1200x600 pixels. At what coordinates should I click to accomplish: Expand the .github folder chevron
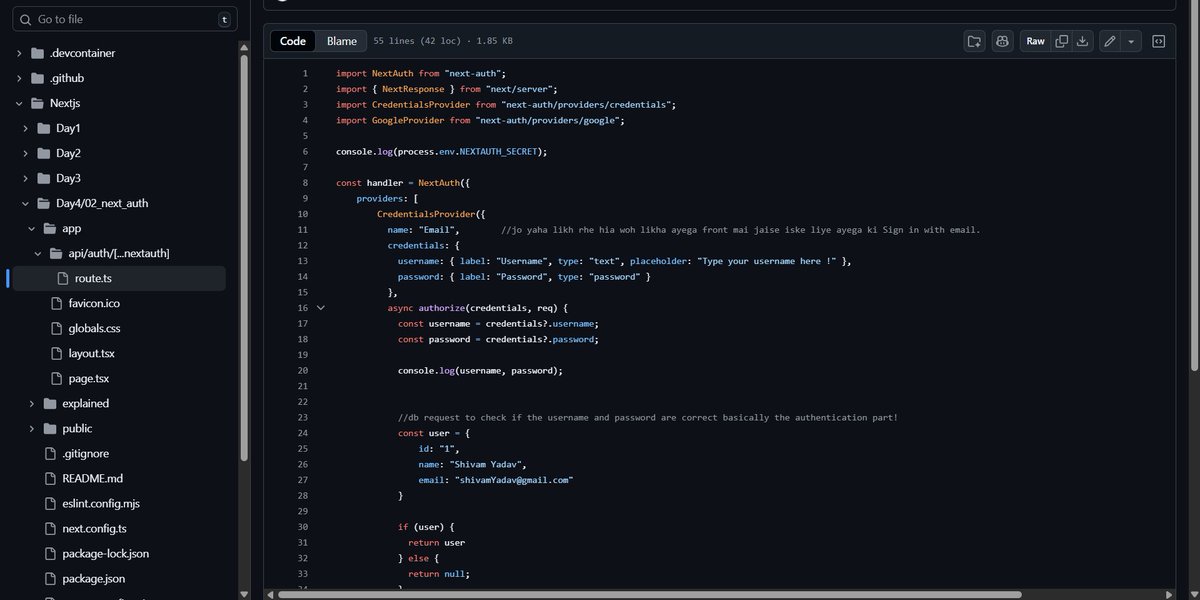[19, 78]
